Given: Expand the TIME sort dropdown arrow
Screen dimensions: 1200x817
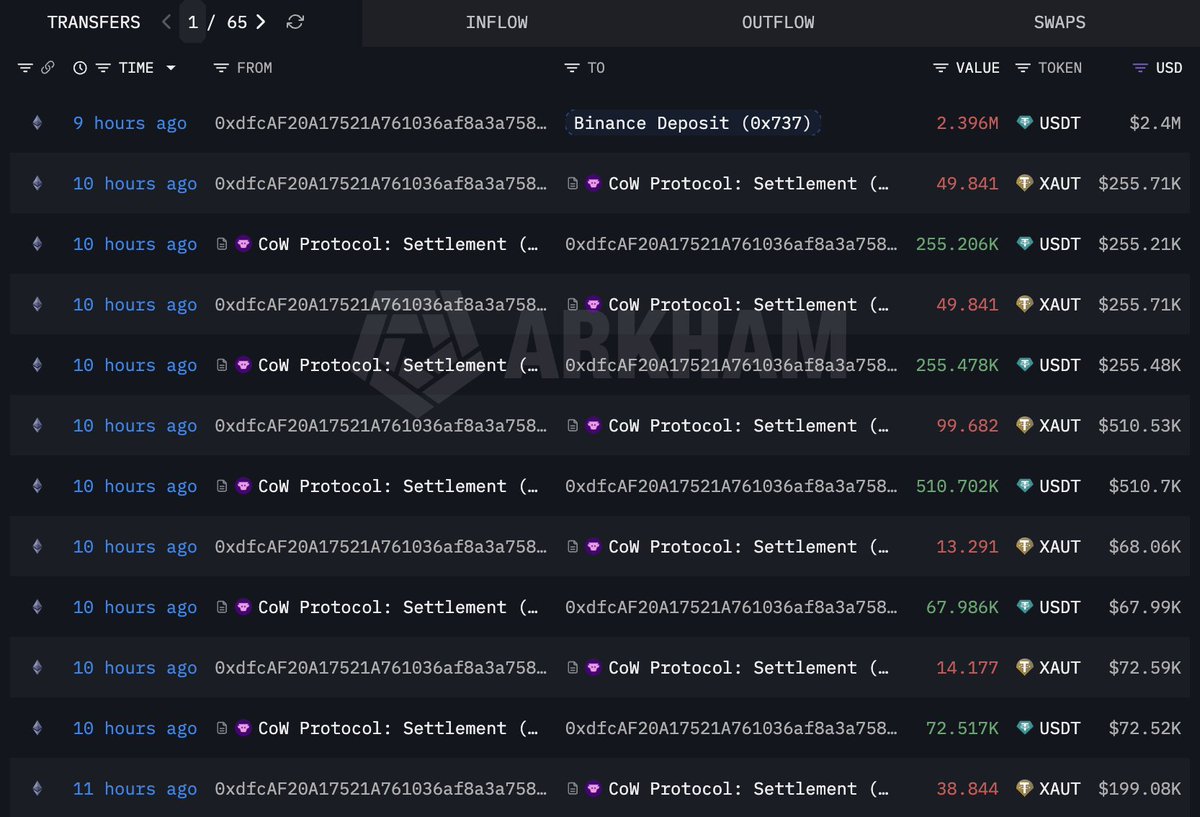Looking at the screenshot, I should click(x=171, y=68).
